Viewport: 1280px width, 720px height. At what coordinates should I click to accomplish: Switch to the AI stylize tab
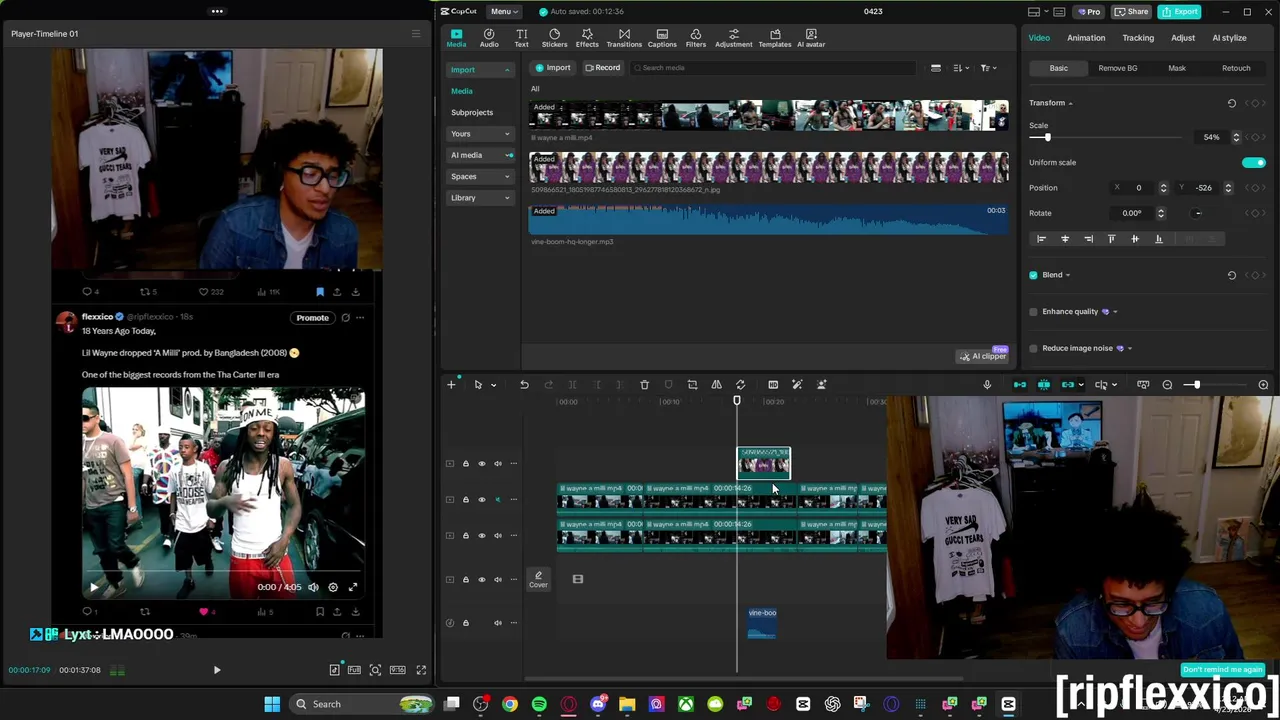coord(1229,38)
